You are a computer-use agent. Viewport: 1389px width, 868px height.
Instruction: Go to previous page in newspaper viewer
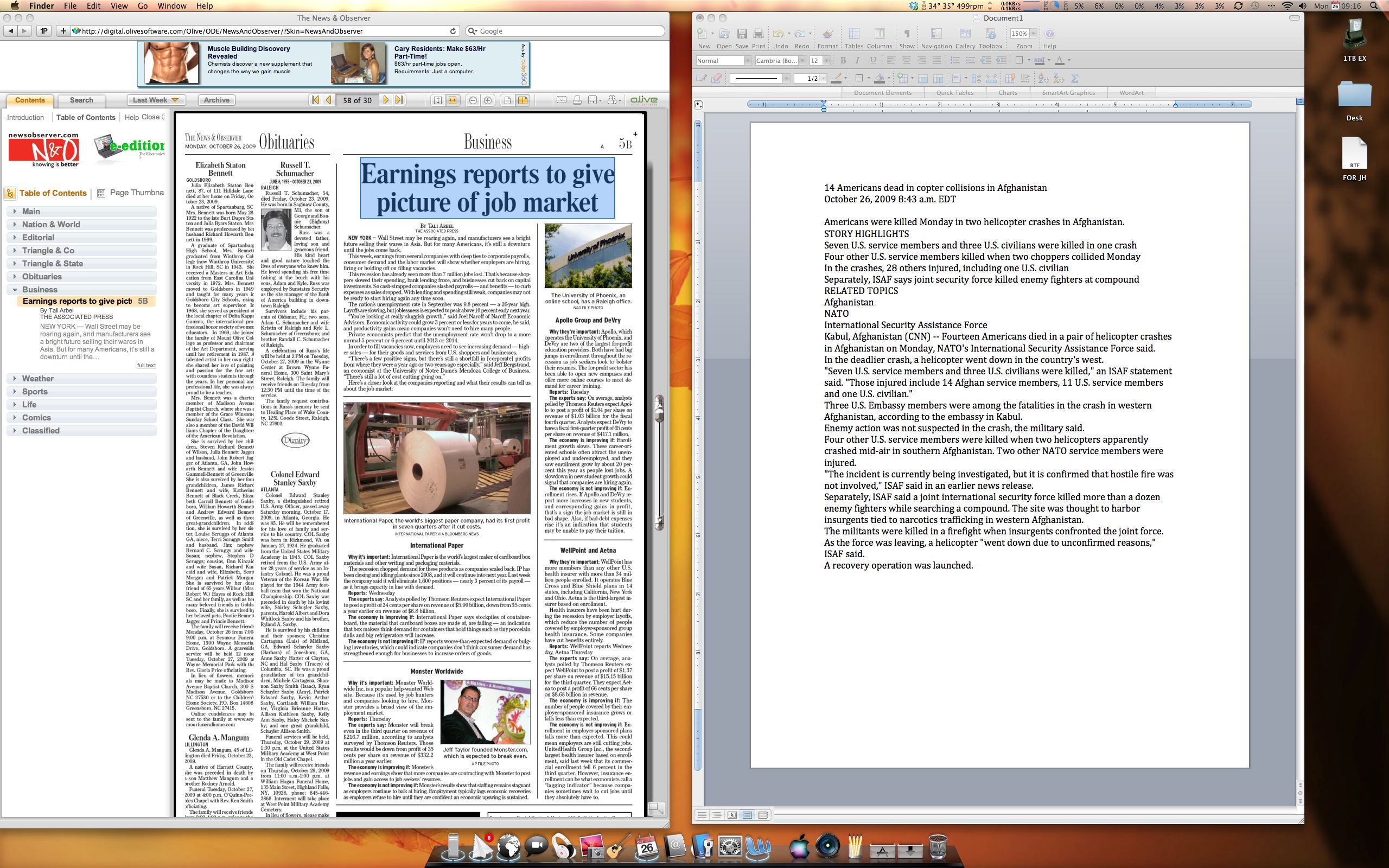[x=328, y=100]
